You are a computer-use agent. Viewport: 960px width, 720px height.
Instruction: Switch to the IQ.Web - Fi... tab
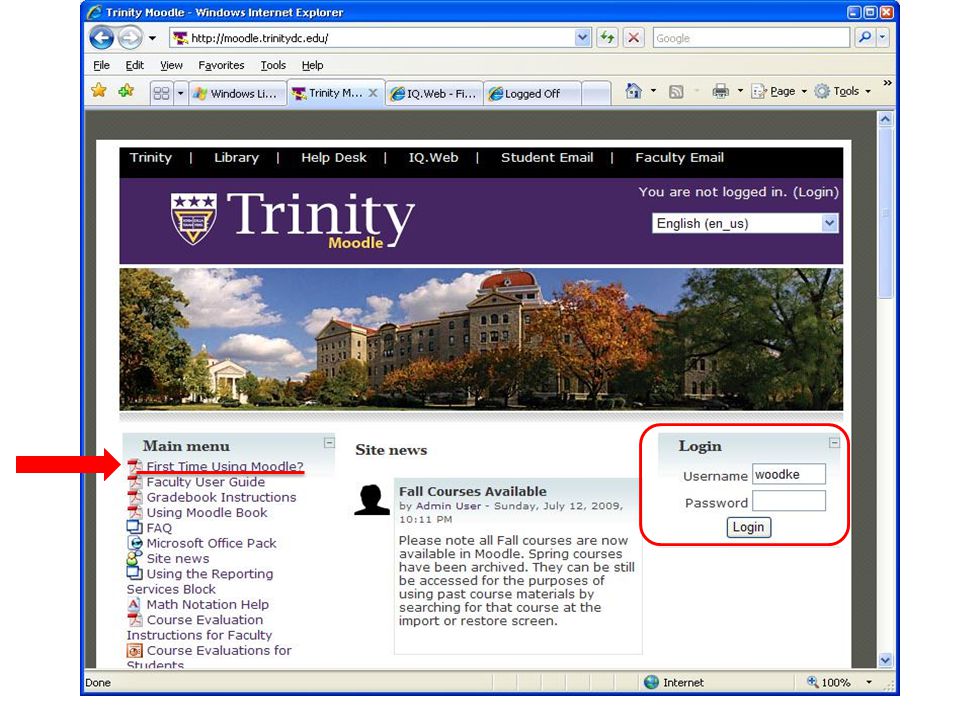pyautogui.click(x=435, y=94)
